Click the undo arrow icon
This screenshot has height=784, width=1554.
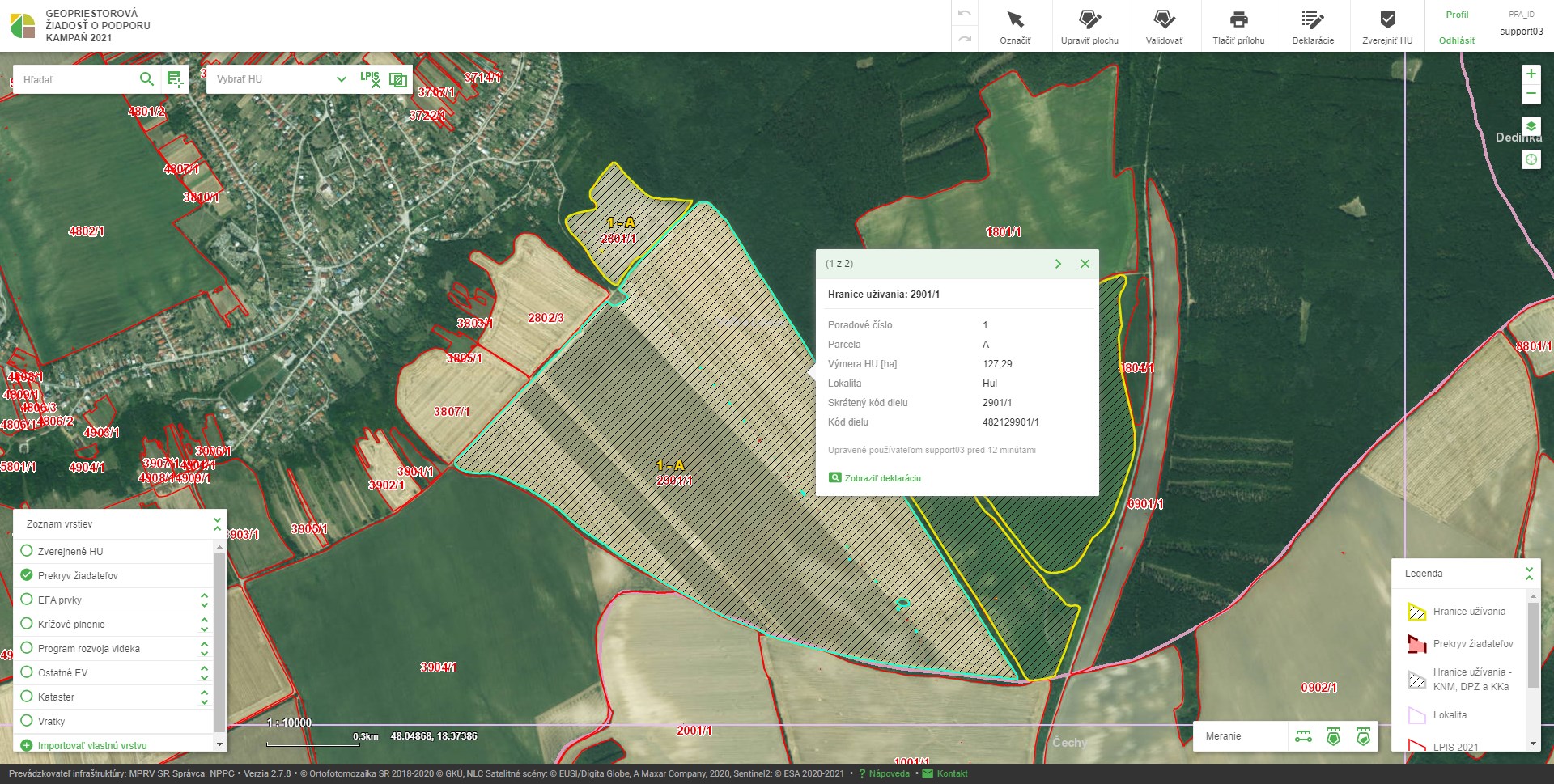click(964, 14)
